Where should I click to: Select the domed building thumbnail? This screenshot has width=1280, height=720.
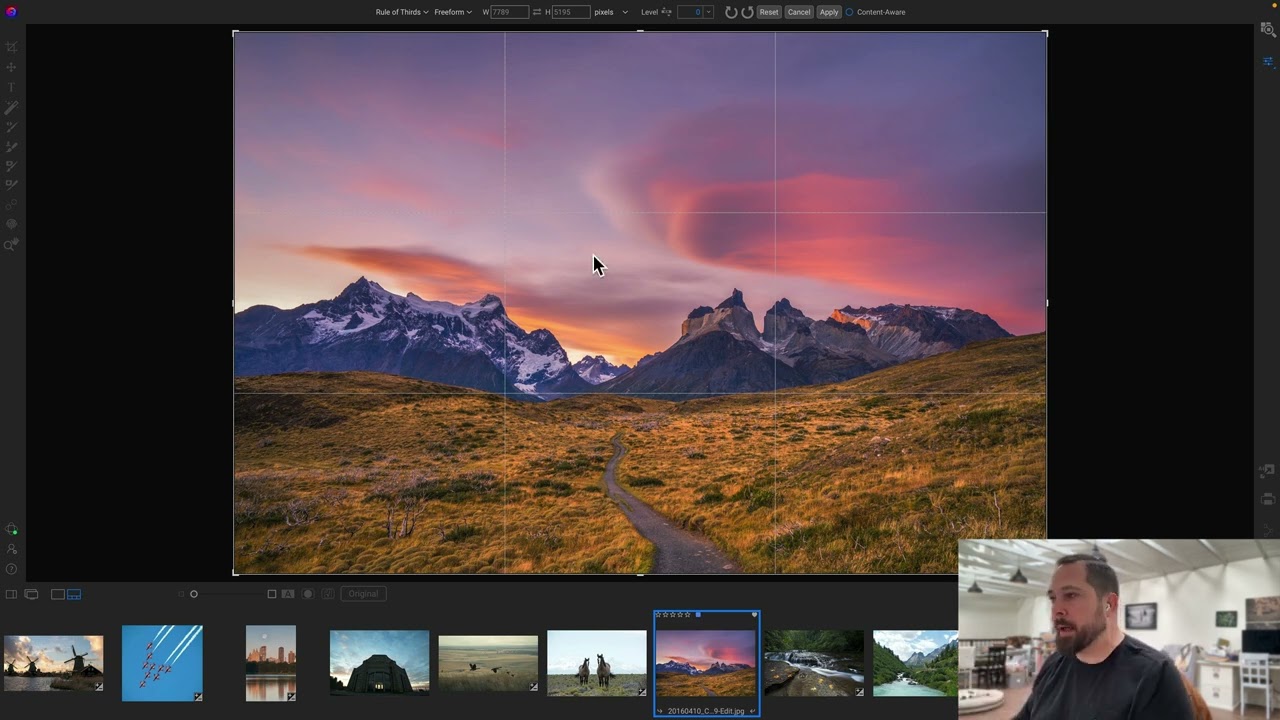coord(379,662)
